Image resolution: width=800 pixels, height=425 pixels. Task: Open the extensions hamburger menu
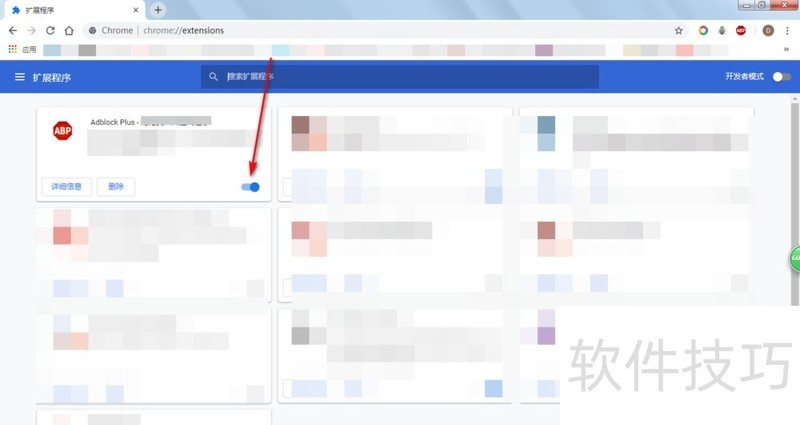point(19,77)
